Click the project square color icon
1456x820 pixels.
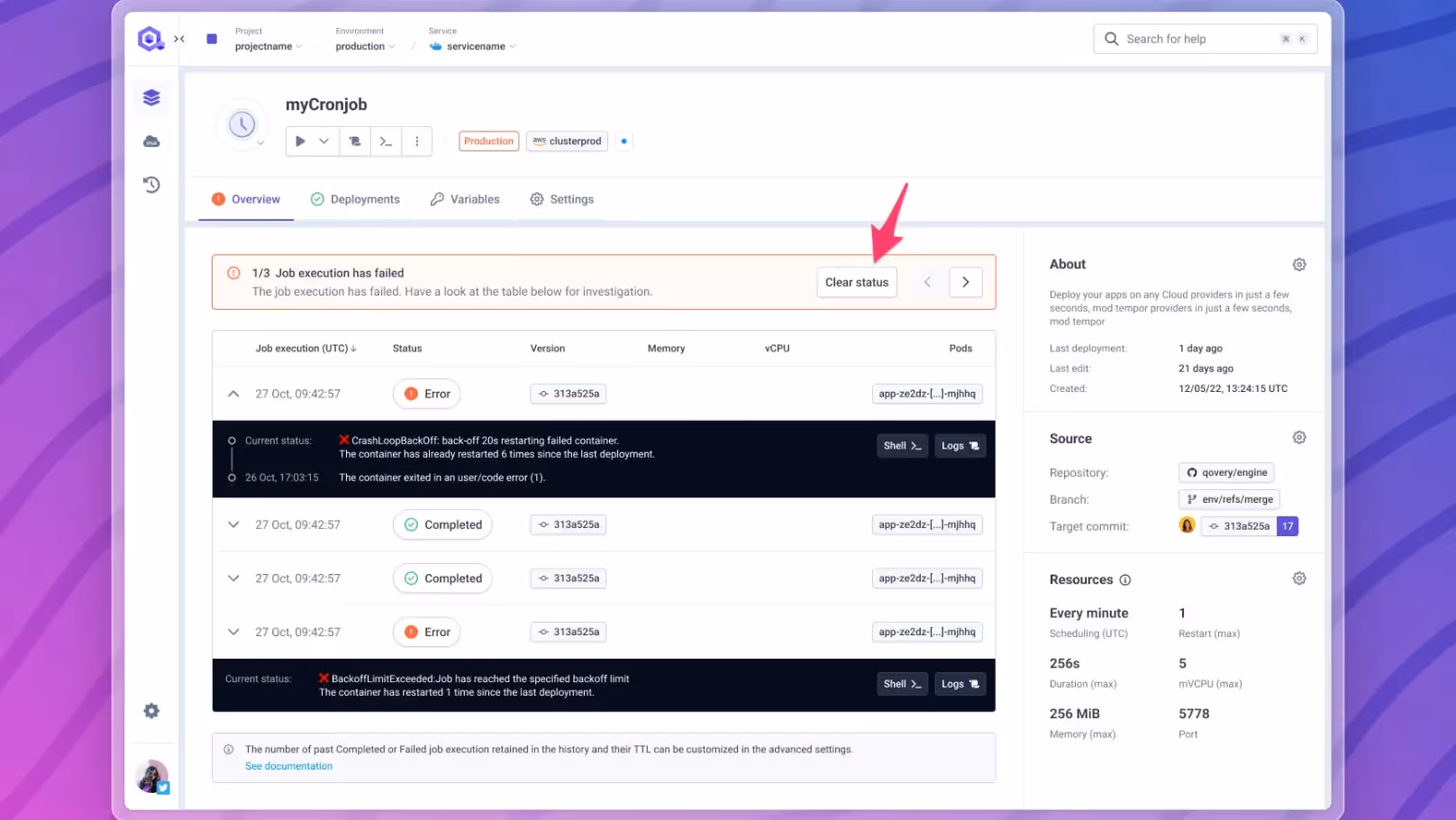point(212,39)
